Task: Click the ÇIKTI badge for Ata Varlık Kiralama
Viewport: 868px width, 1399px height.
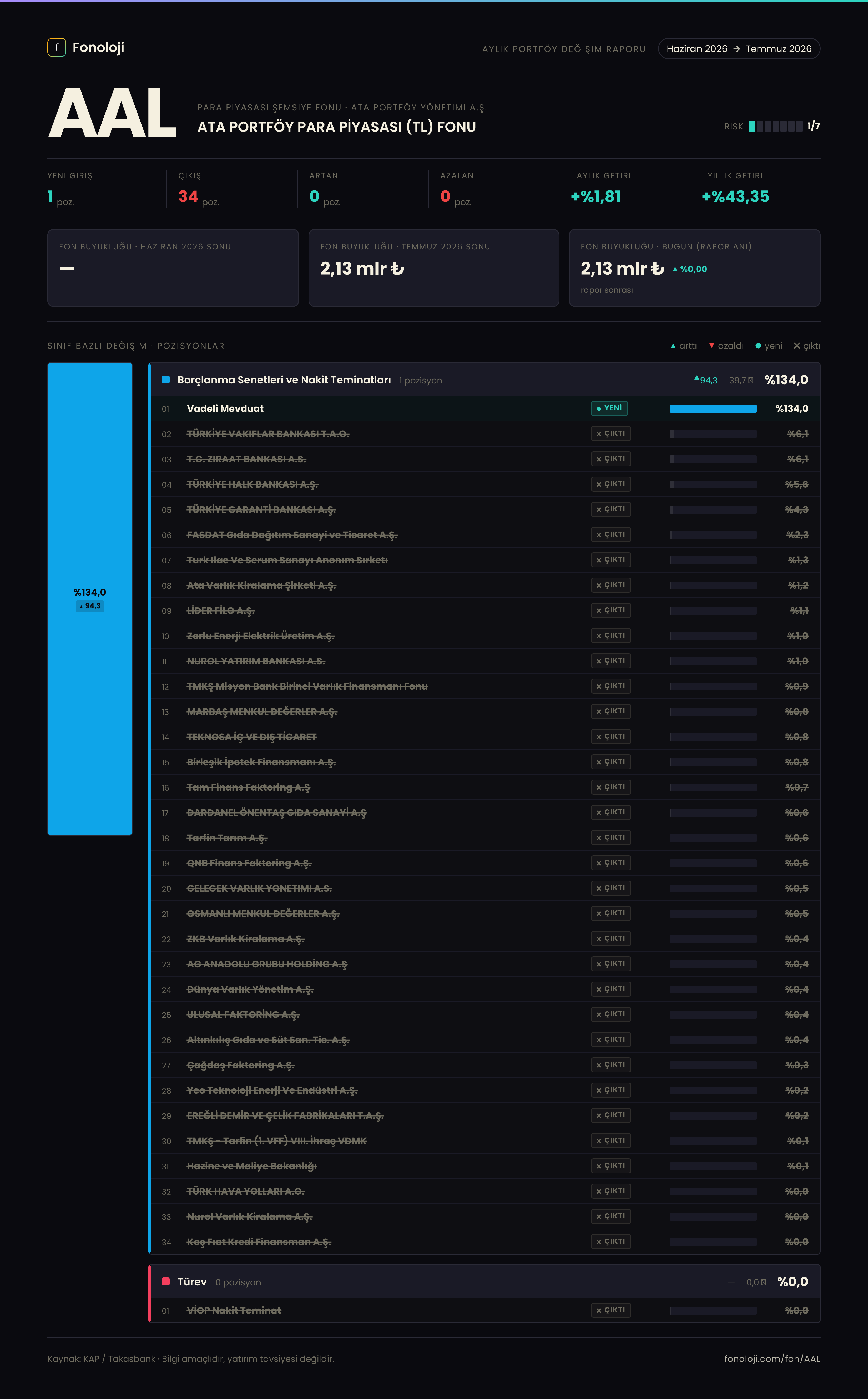Action: [x=611, y=585]
